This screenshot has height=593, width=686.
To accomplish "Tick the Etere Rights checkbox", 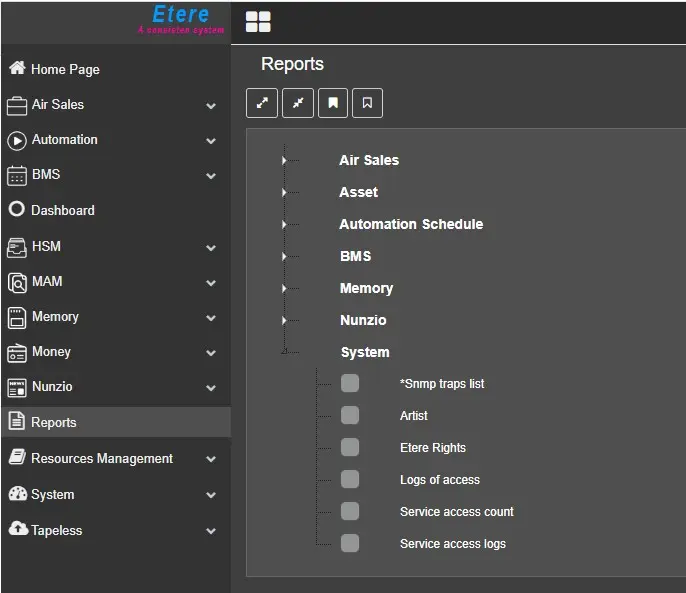I will point(350,447).
